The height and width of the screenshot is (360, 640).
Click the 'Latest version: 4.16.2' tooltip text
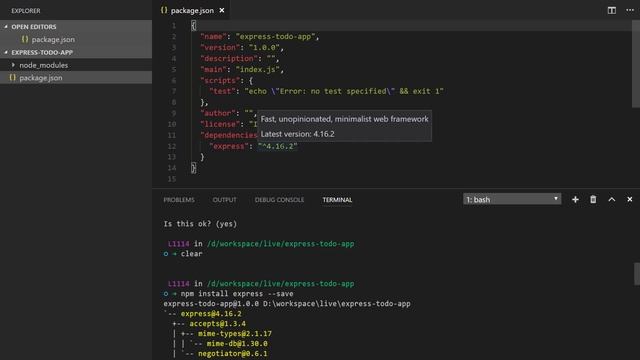tap(298, 134)
